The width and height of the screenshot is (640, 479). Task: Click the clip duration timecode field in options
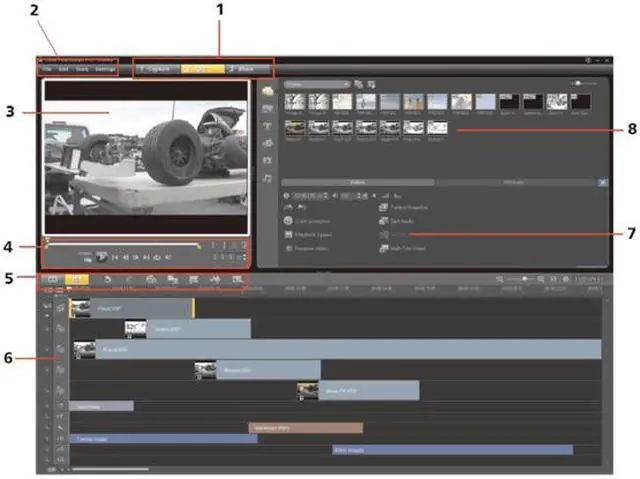click(310, 196)
